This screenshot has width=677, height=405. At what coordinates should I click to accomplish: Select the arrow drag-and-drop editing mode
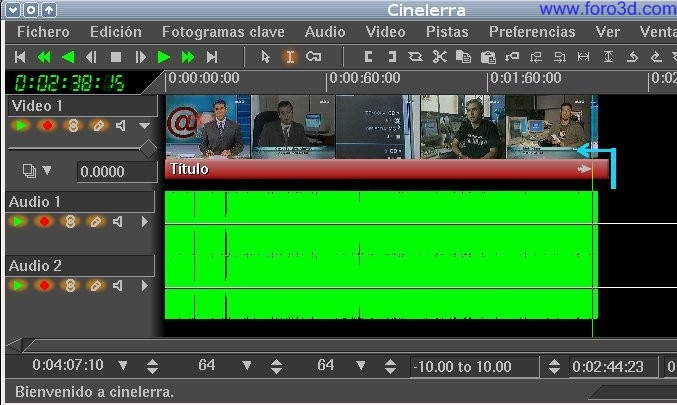click(266, 57)
